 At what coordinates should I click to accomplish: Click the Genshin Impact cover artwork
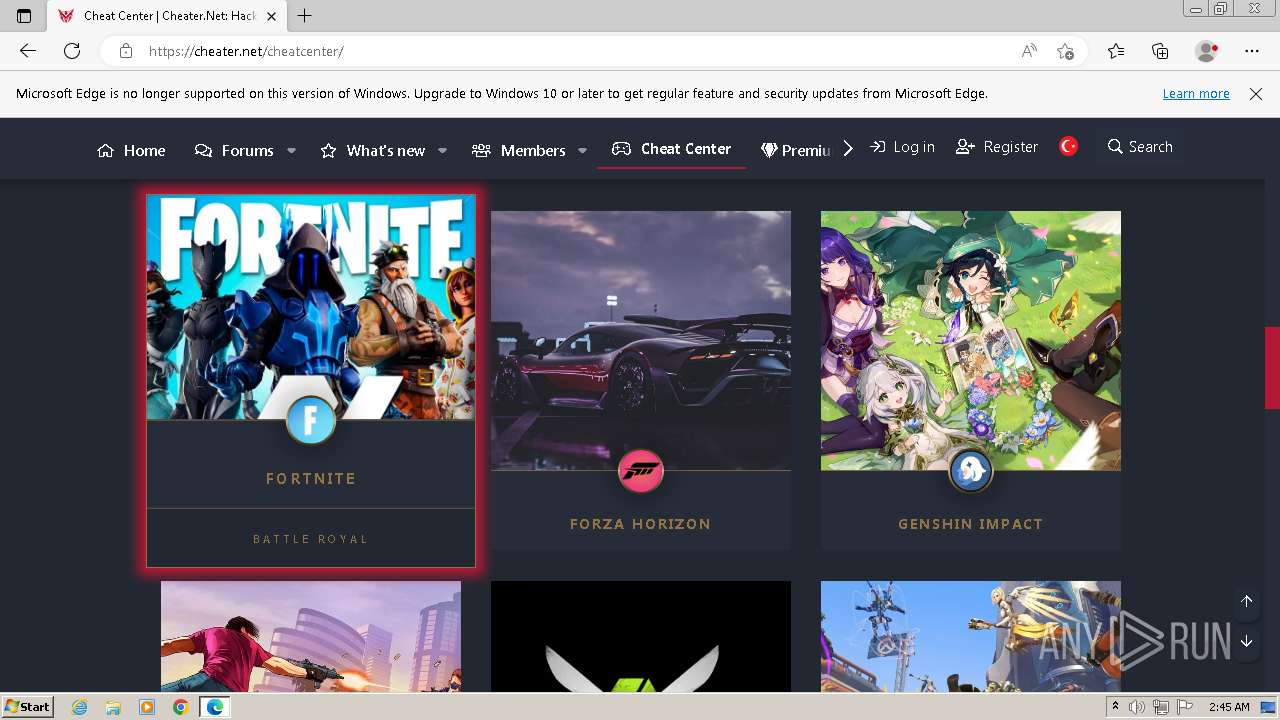971,340
